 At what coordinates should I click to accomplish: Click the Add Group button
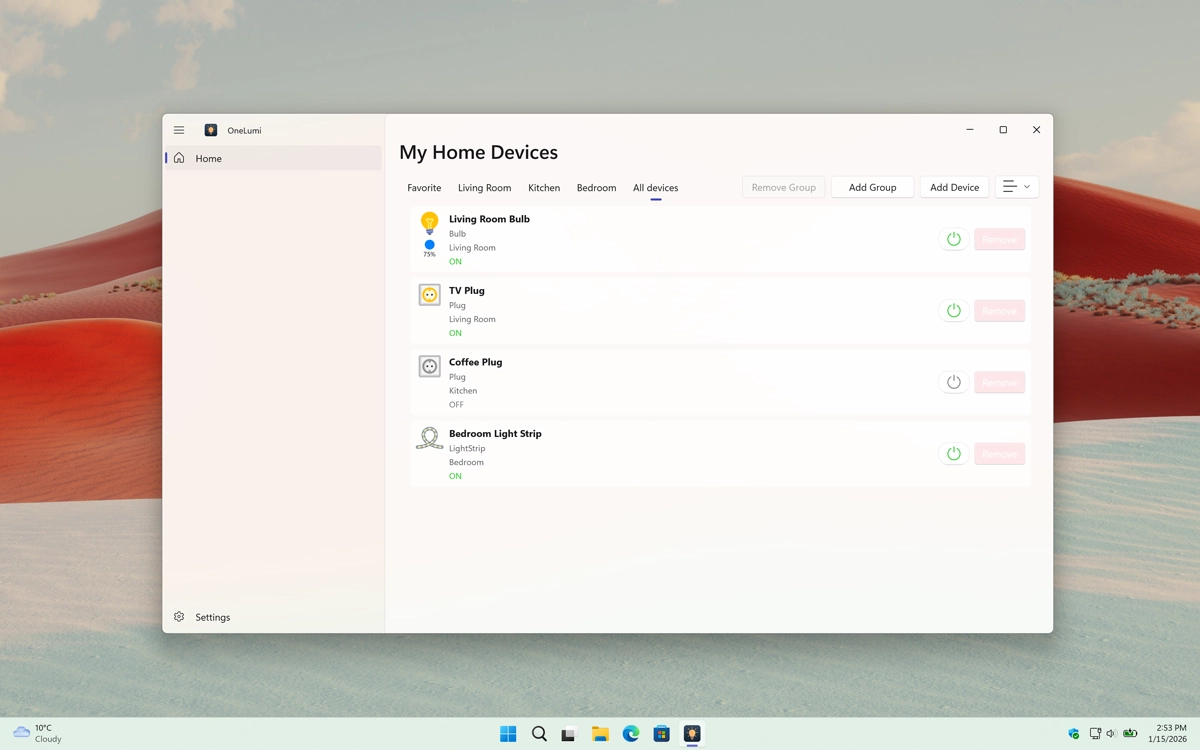point(871,186)
